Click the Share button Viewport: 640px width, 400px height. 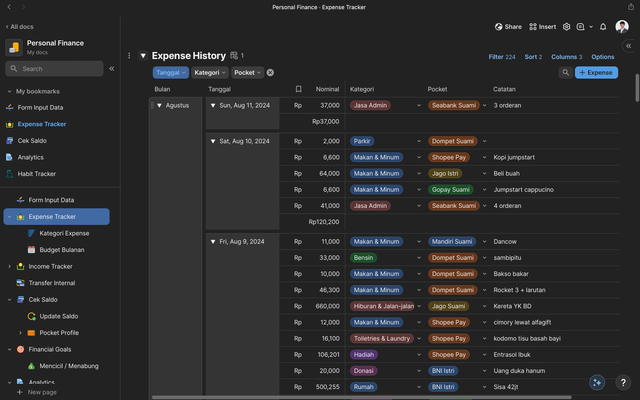[x=508, y=27]
